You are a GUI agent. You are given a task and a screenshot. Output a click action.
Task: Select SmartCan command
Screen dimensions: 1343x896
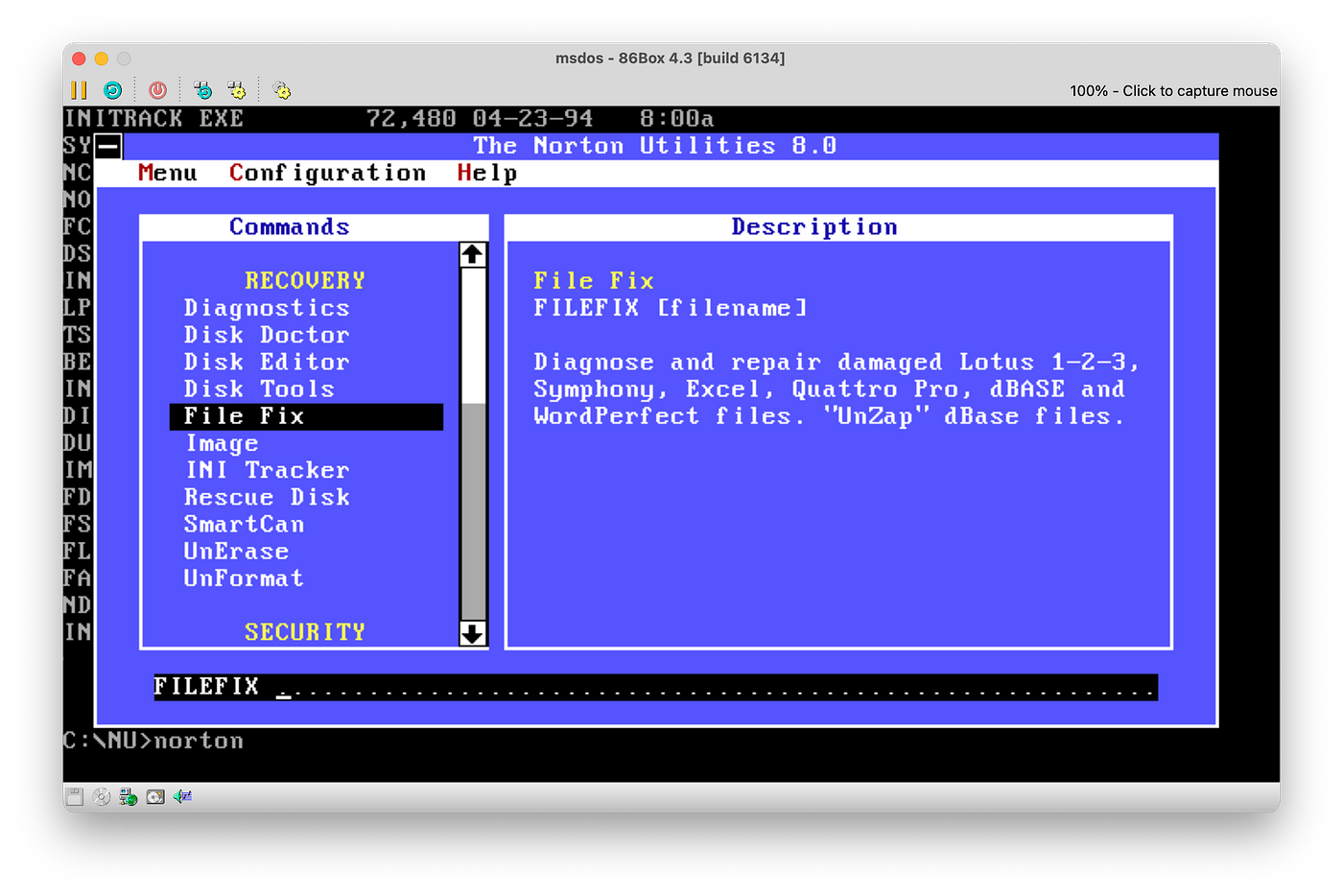tap(245, 524)
